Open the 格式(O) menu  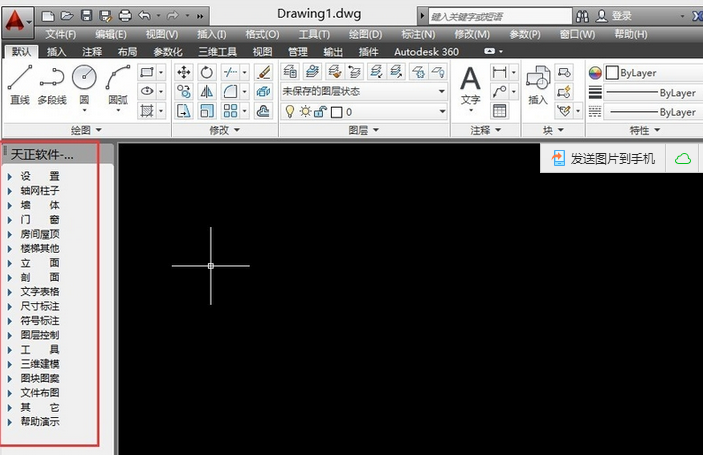click(x=262, y=35)
